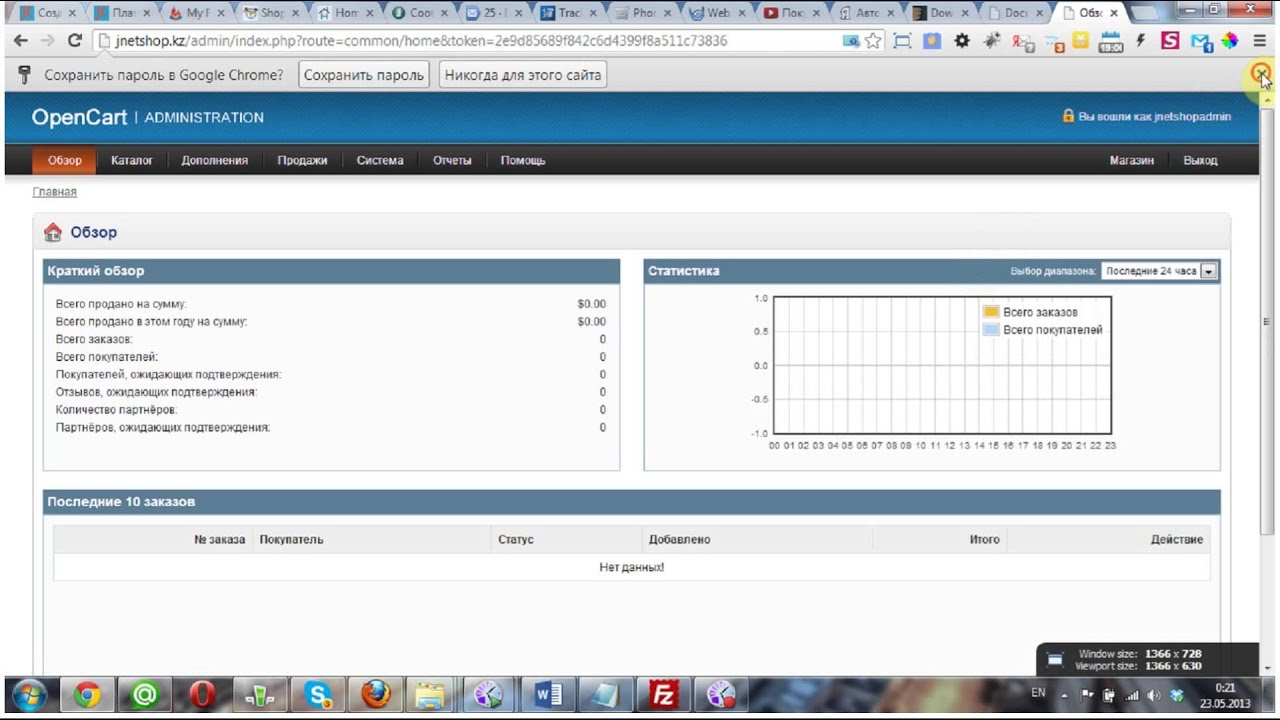Click the EN language indicator in the tray
Image resolution: width=1280 pixels, height=720 pixels.
pyautogui.click(x=1038, y=693)
